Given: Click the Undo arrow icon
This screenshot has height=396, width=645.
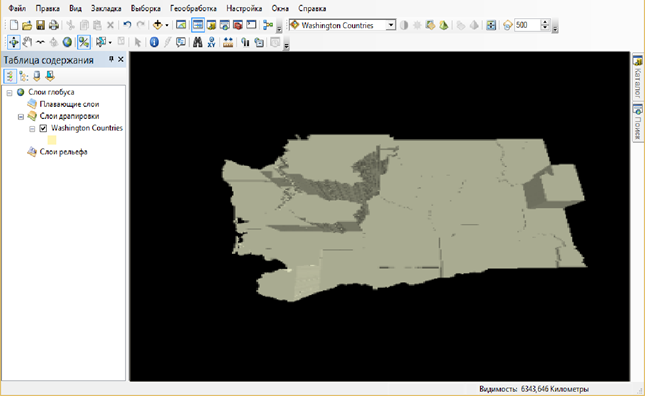Looking at the screenshot, I should click(128, 25).
